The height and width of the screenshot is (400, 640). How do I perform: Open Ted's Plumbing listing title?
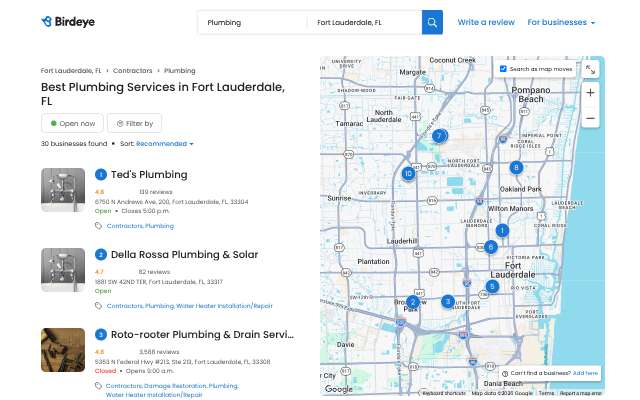point(149,175)
